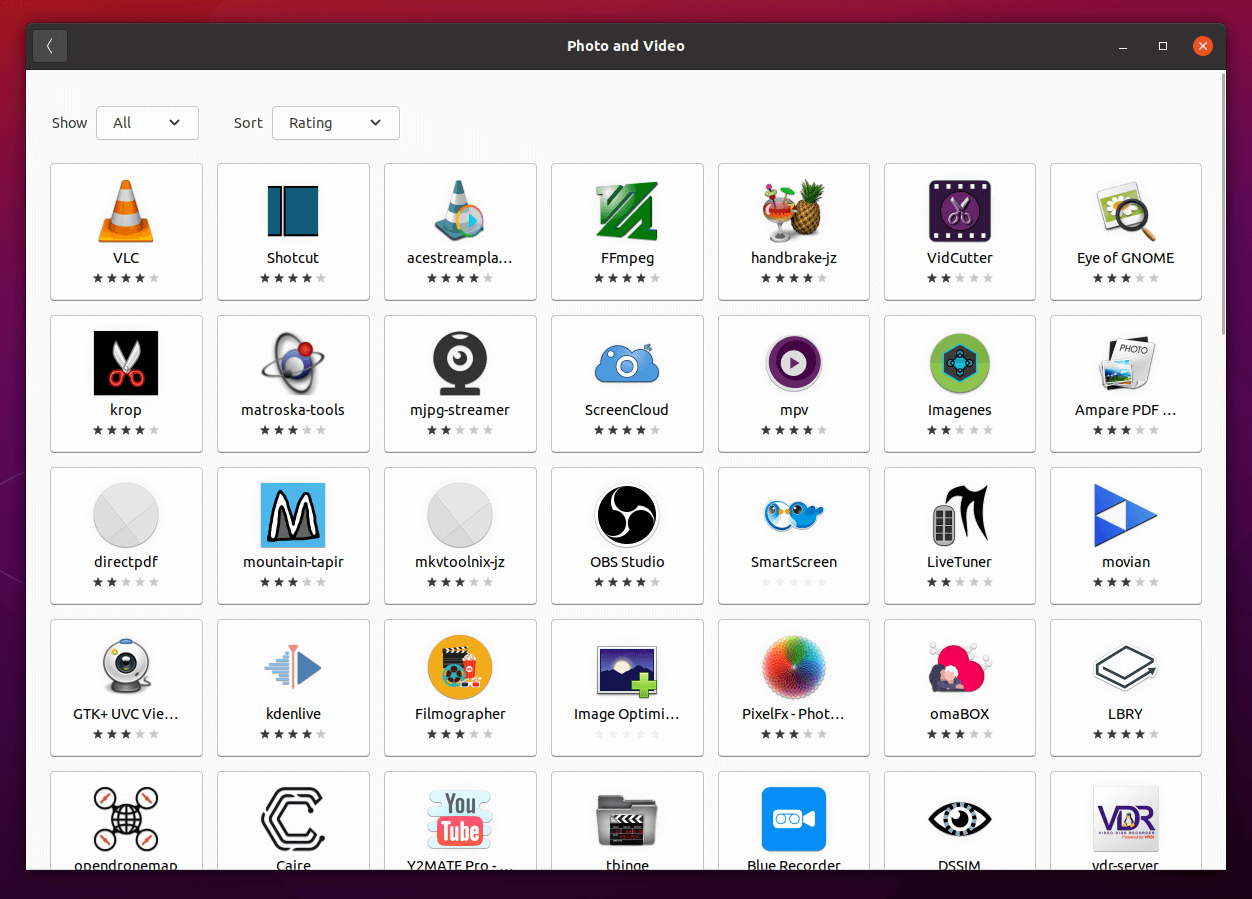Select the GTK+ UVC Viewer webcam icon
This screenshot has width=1252, height=899.
(126, 667)
